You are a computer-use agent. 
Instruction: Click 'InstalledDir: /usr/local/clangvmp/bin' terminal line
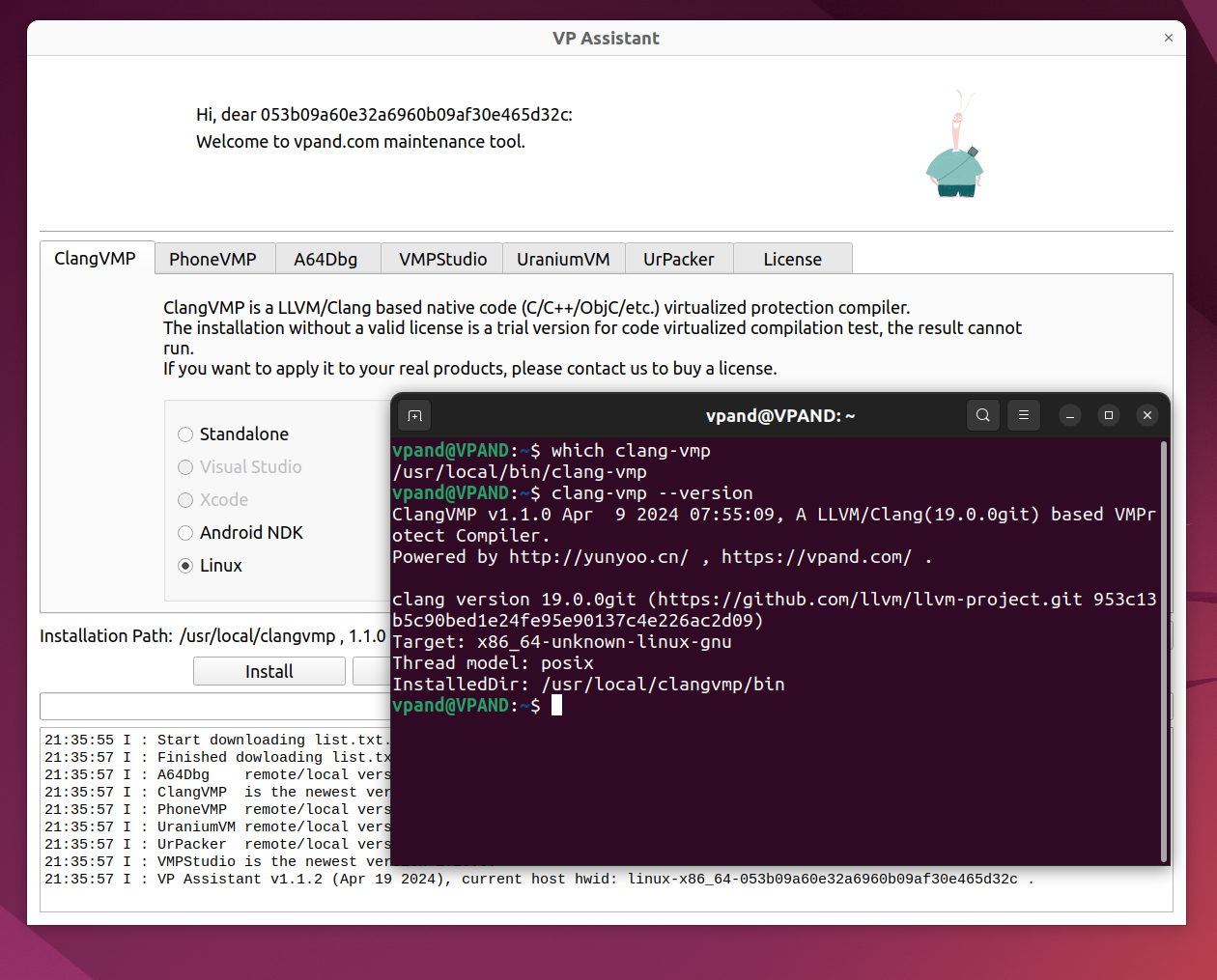pos(588,685)
